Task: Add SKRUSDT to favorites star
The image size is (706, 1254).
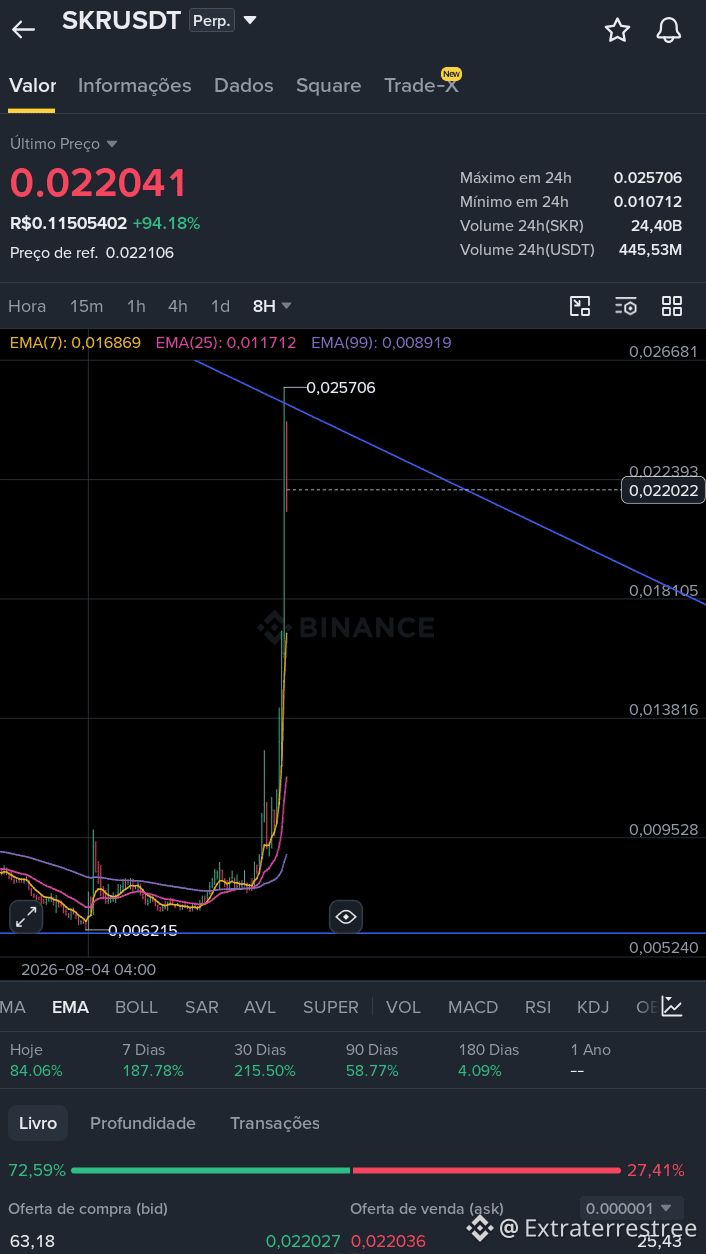Action: (617, 30)
